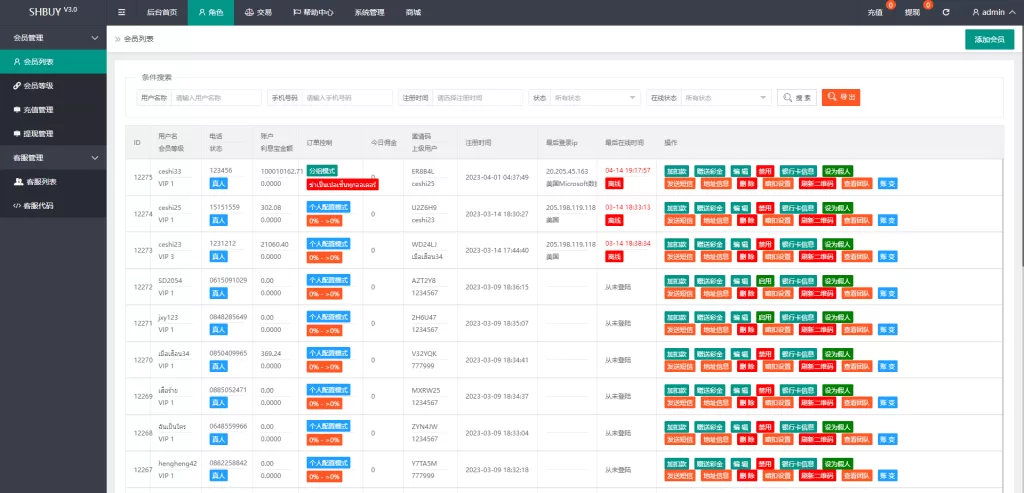Open the 状态 filter dropdown
The height and width of the screenshot is (493, 1024).
[596, 98]
